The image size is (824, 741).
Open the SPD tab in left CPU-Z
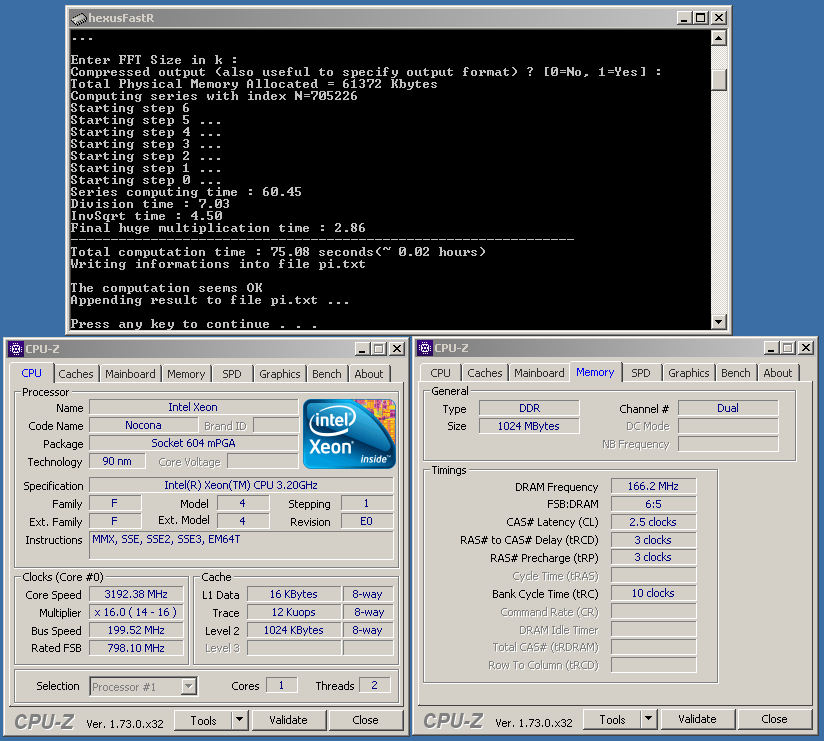[x=232, y=374]
